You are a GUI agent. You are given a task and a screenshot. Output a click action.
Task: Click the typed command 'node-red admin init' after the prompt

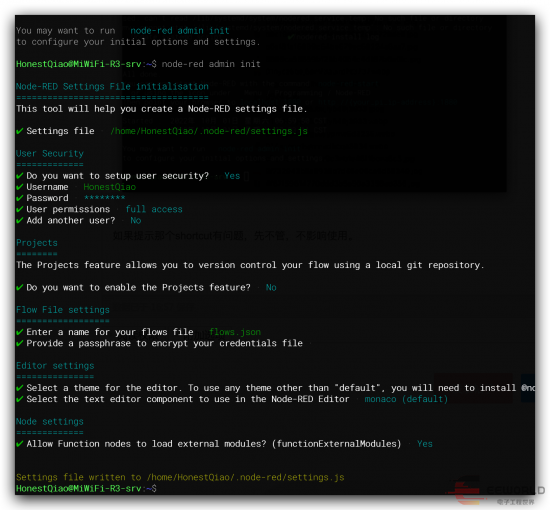[x=211, y=64]
